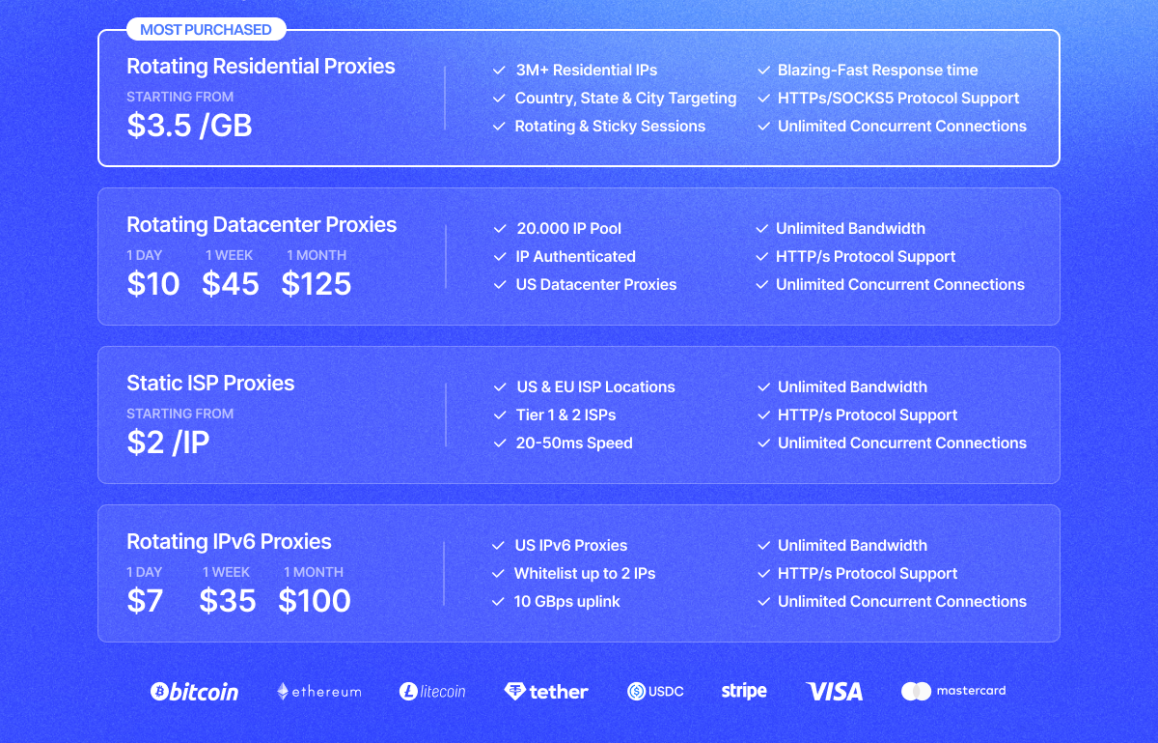Screen dimensions: 1158x743
Task: Select the $100 one-month IPv6 price
Action: 315,600
